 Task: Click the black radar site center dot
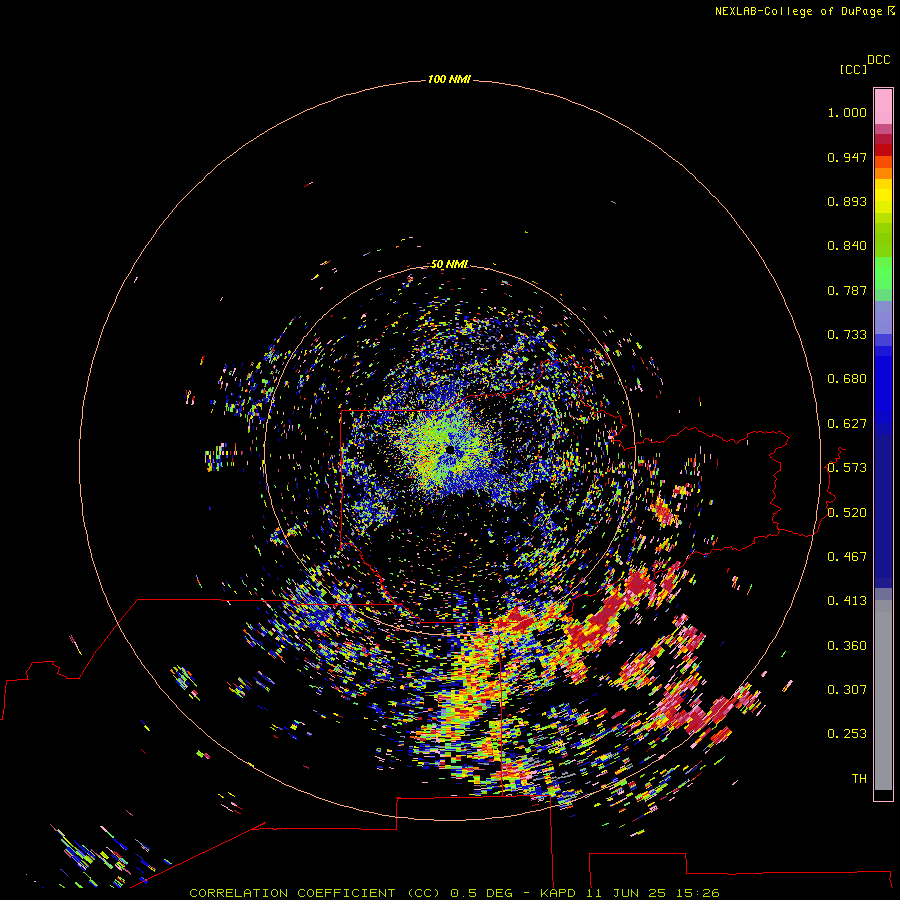pyautogui.click(x=449, y=450)
